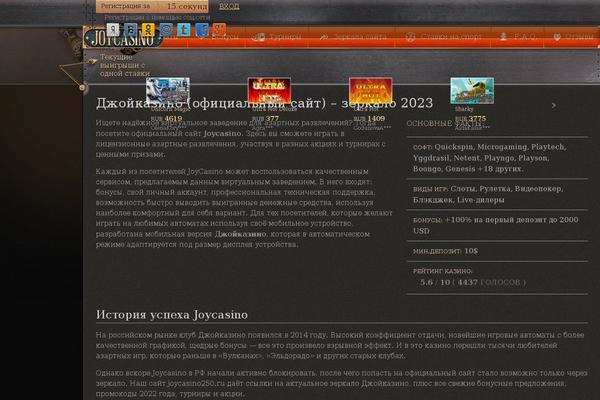Click the 3775 RUB win amount under Sharky
600x400 pixels.
(x=471, y=119)
